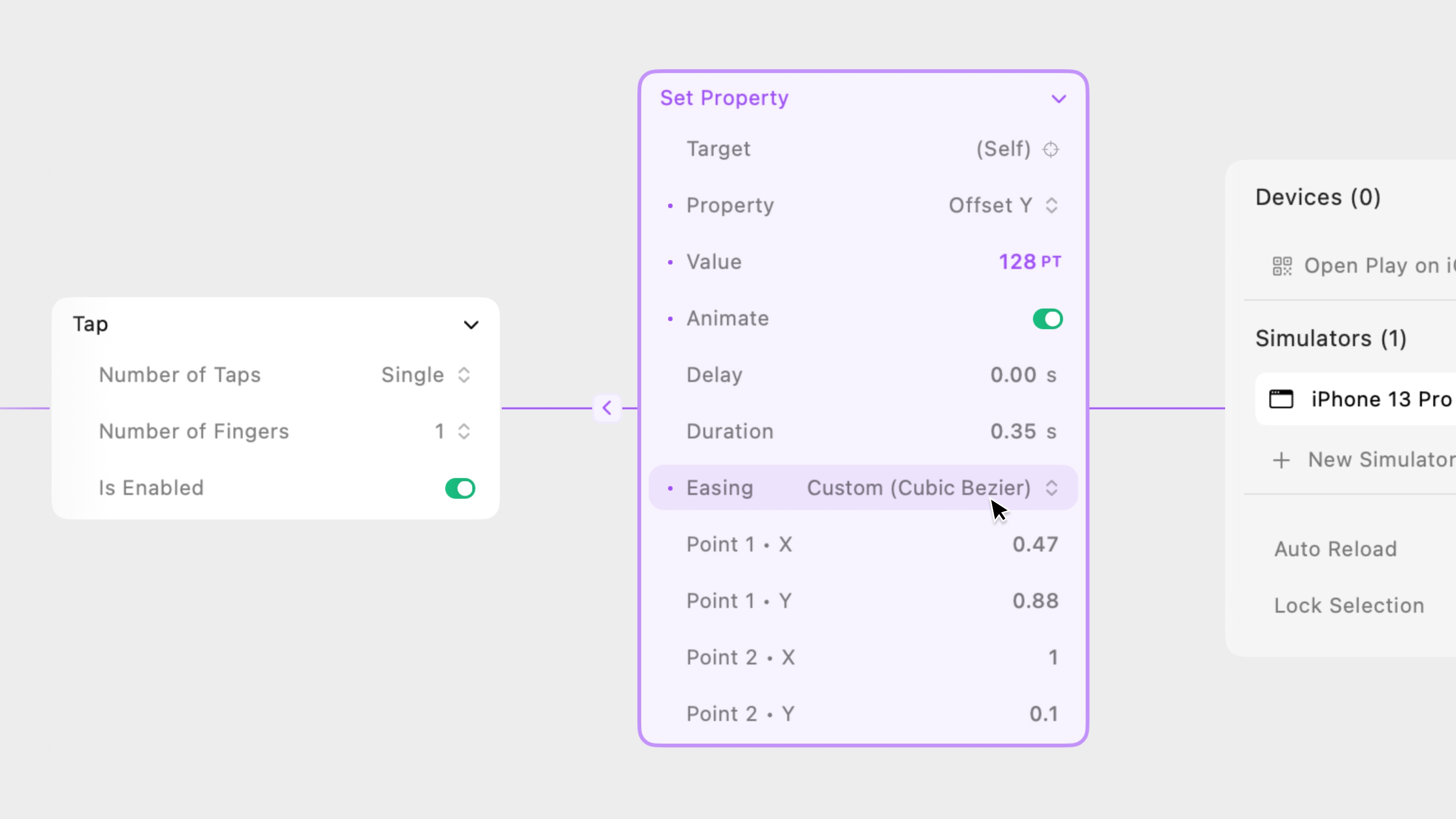Viewport: 1456px width, 819px height.
Task: Click Auto Reload
Action: coord(1335,548)
